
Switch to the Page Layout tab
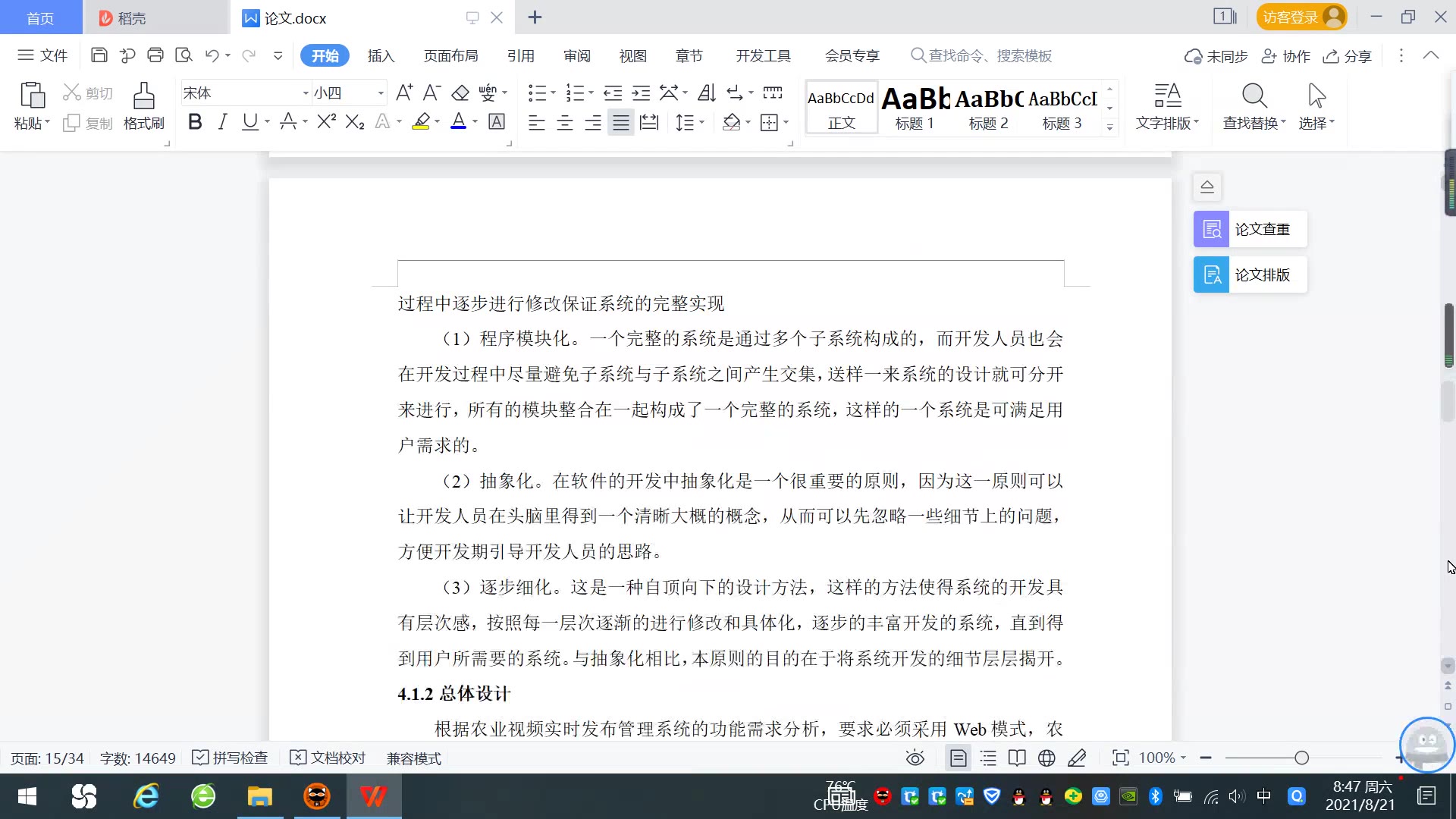pyautogui.click(x=450, y=55)
